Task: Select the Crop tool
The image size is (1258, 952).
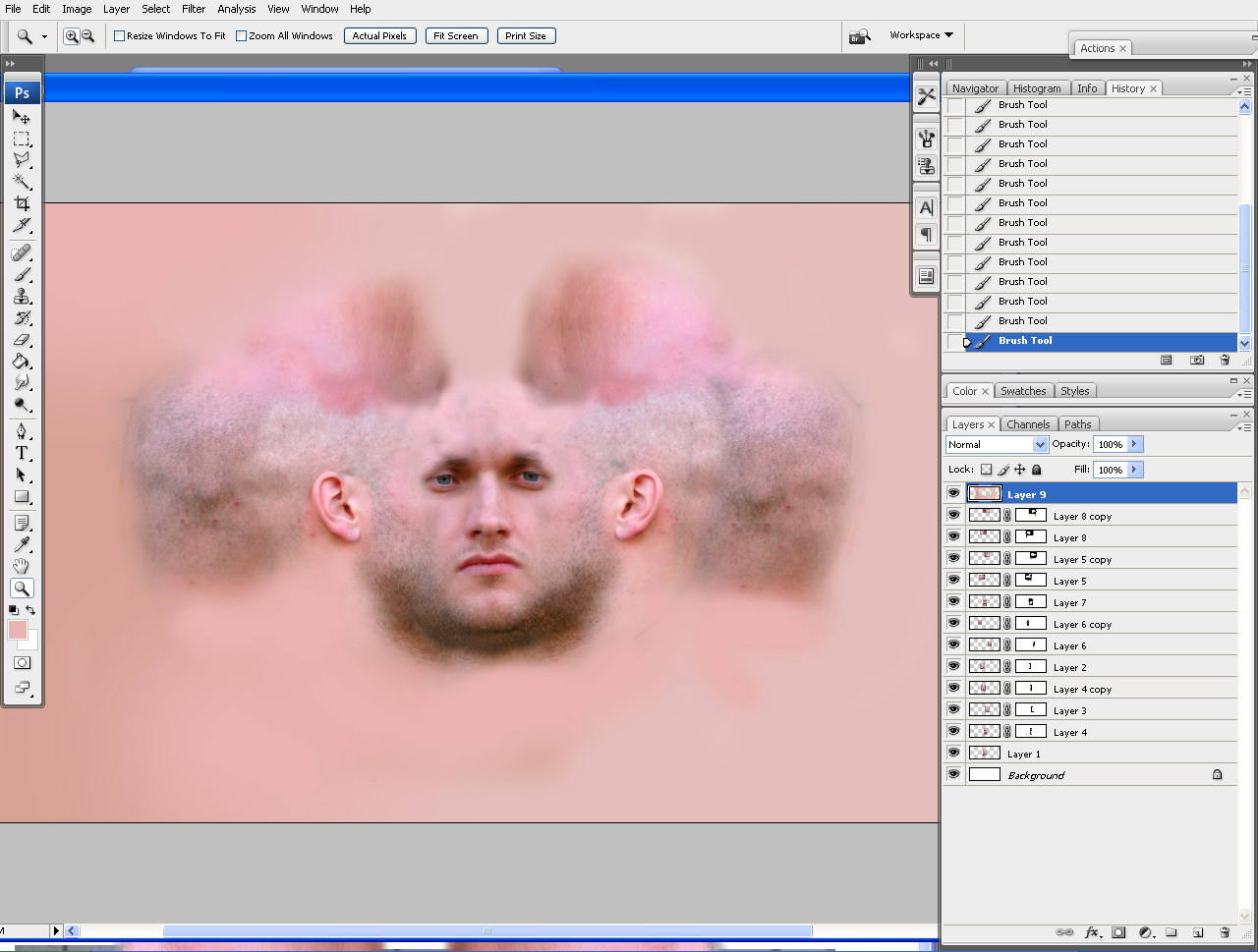Action: (22, 203)
